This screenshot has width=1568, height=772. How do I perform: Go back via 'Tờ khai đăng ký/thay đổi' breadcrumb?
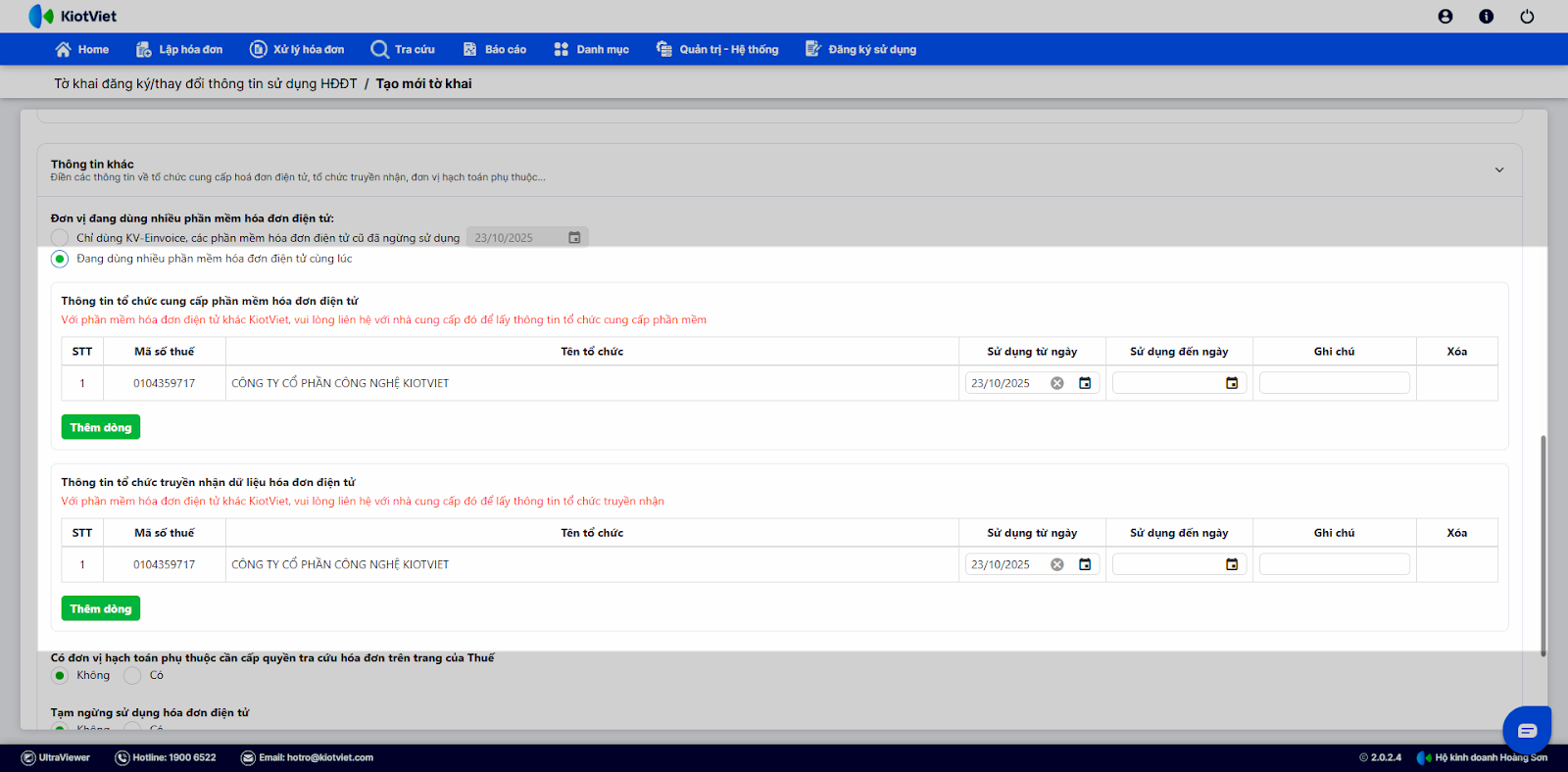206,84
